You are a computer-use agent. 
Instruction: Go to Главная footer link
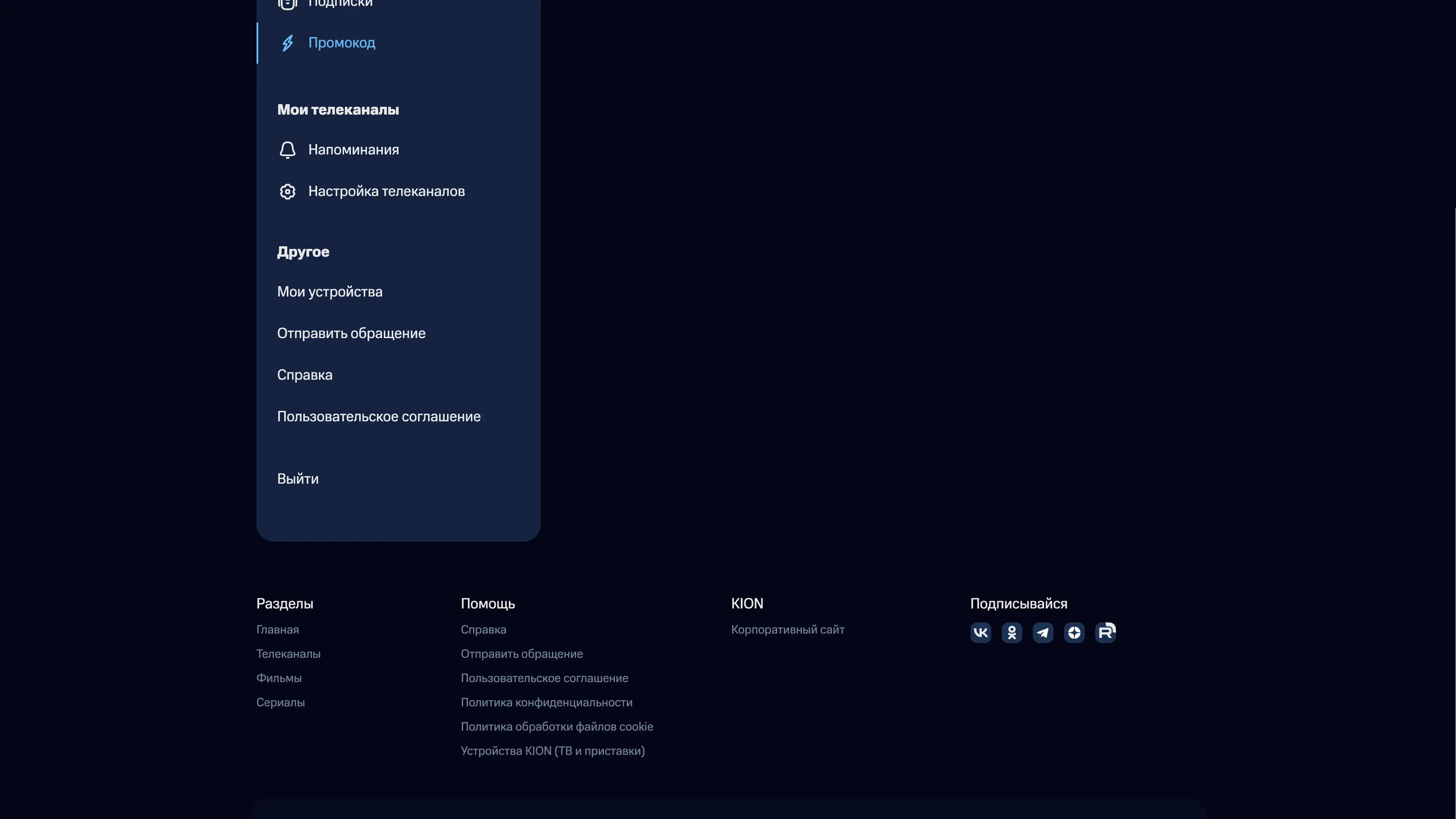click(x=278, y=630)
